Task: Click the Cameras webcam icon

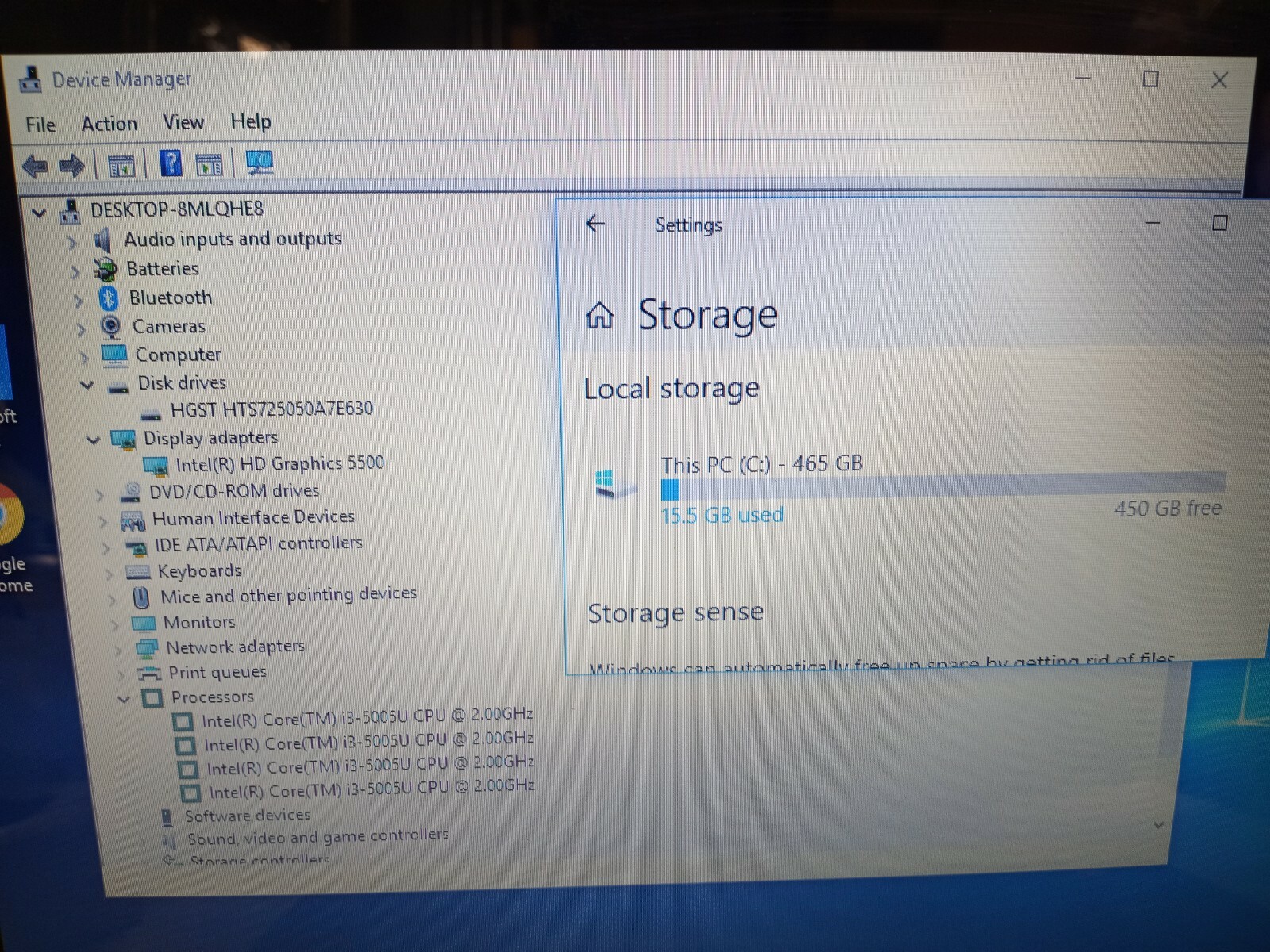Action: tap(111, 327)
